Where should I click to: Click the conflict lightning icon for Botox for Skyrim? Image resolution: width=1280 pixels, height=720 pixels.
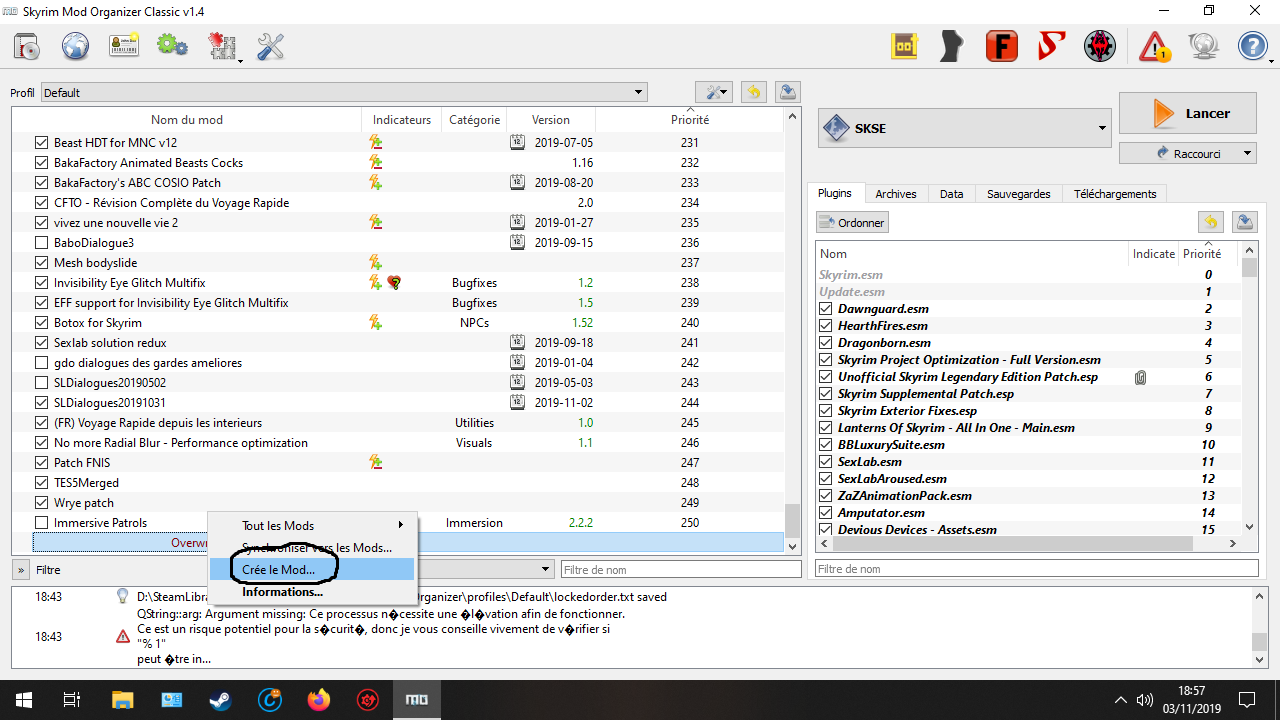click(376, 322)
